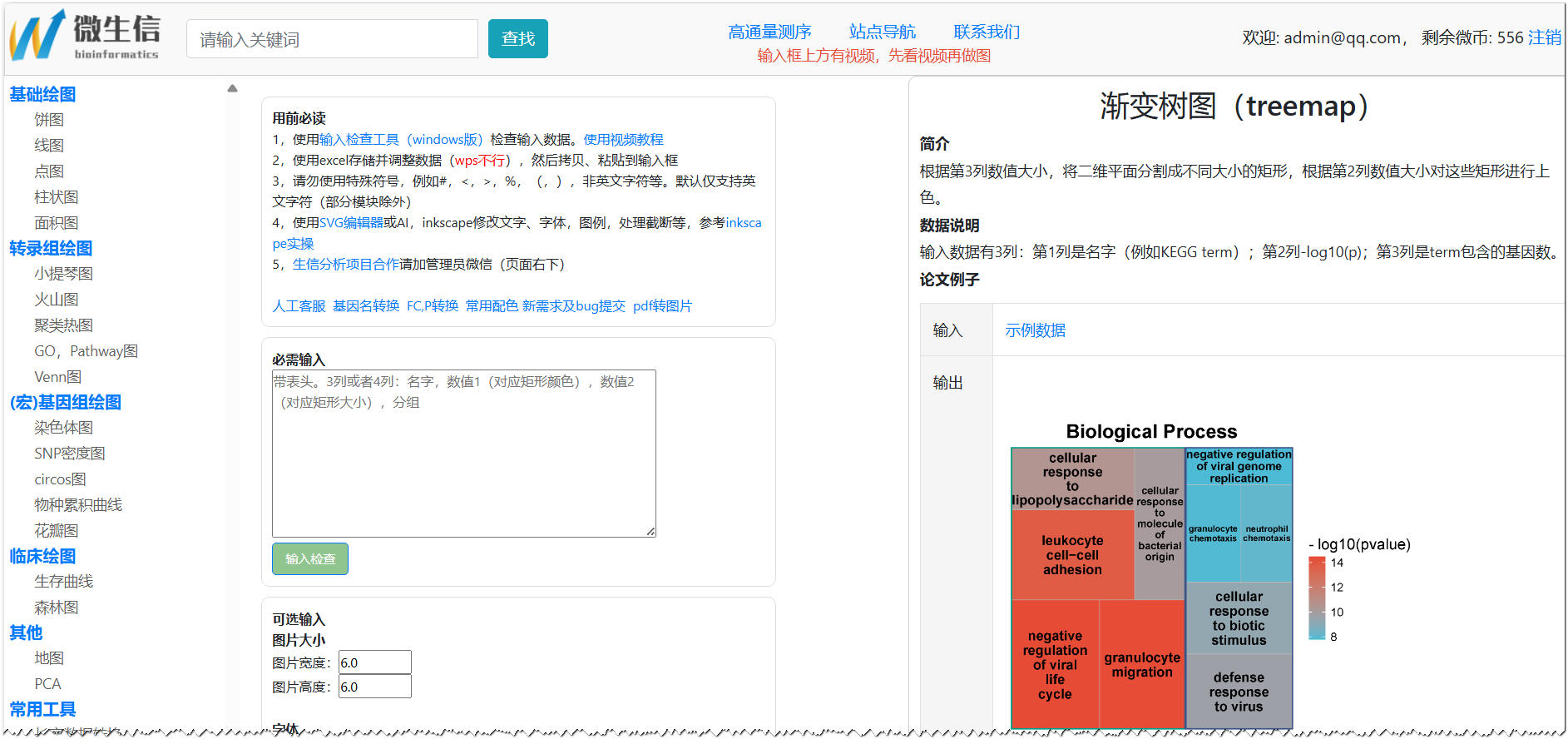Click the 必需输入 data textarea

[x=464, y=454]
